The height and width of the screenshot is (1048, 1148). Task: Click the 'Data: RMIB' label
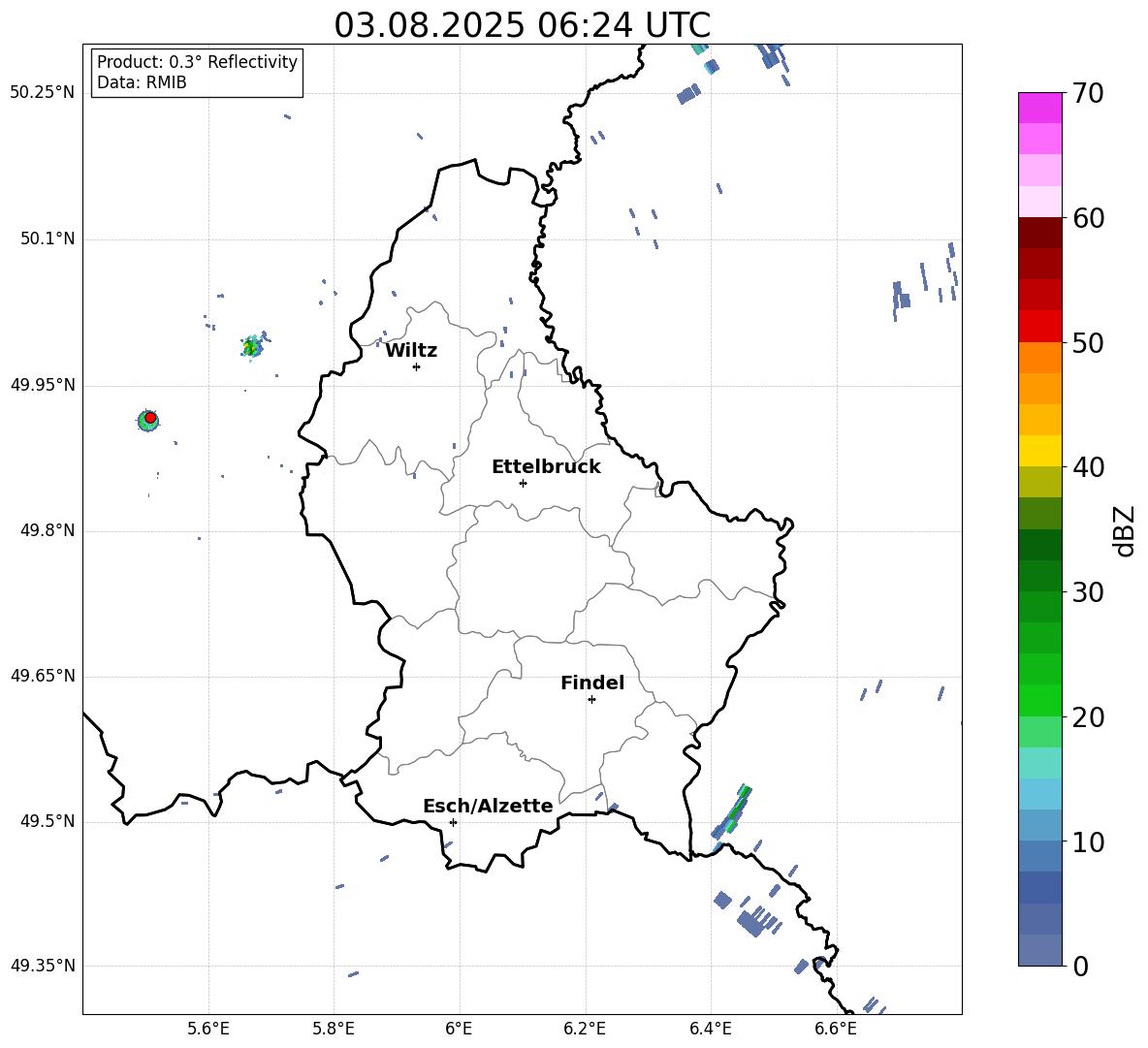click(142, 82)
